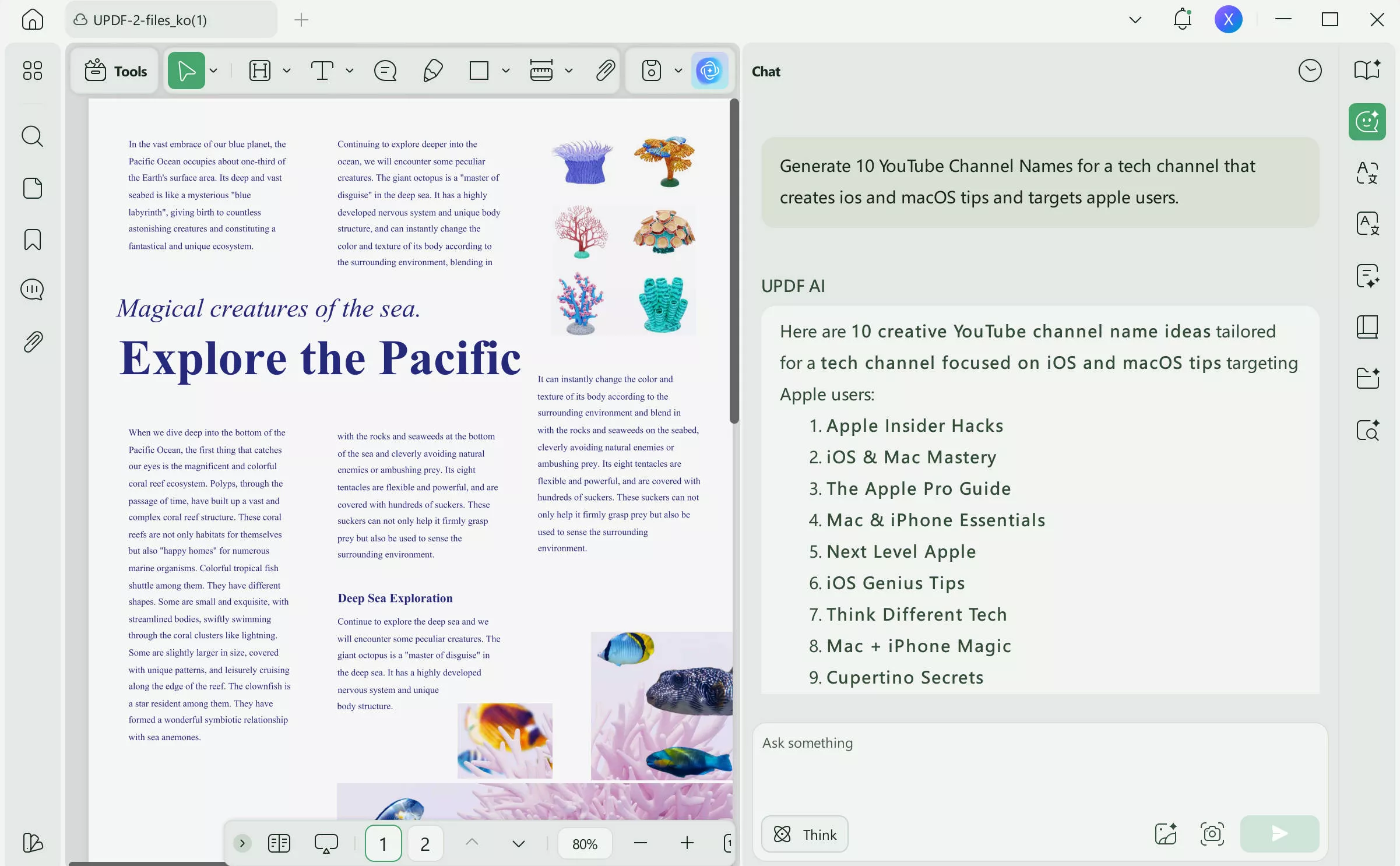Screen dimensions: 1400x866
Task: Select the pencil drawing tool
Action: coord(432,71)
